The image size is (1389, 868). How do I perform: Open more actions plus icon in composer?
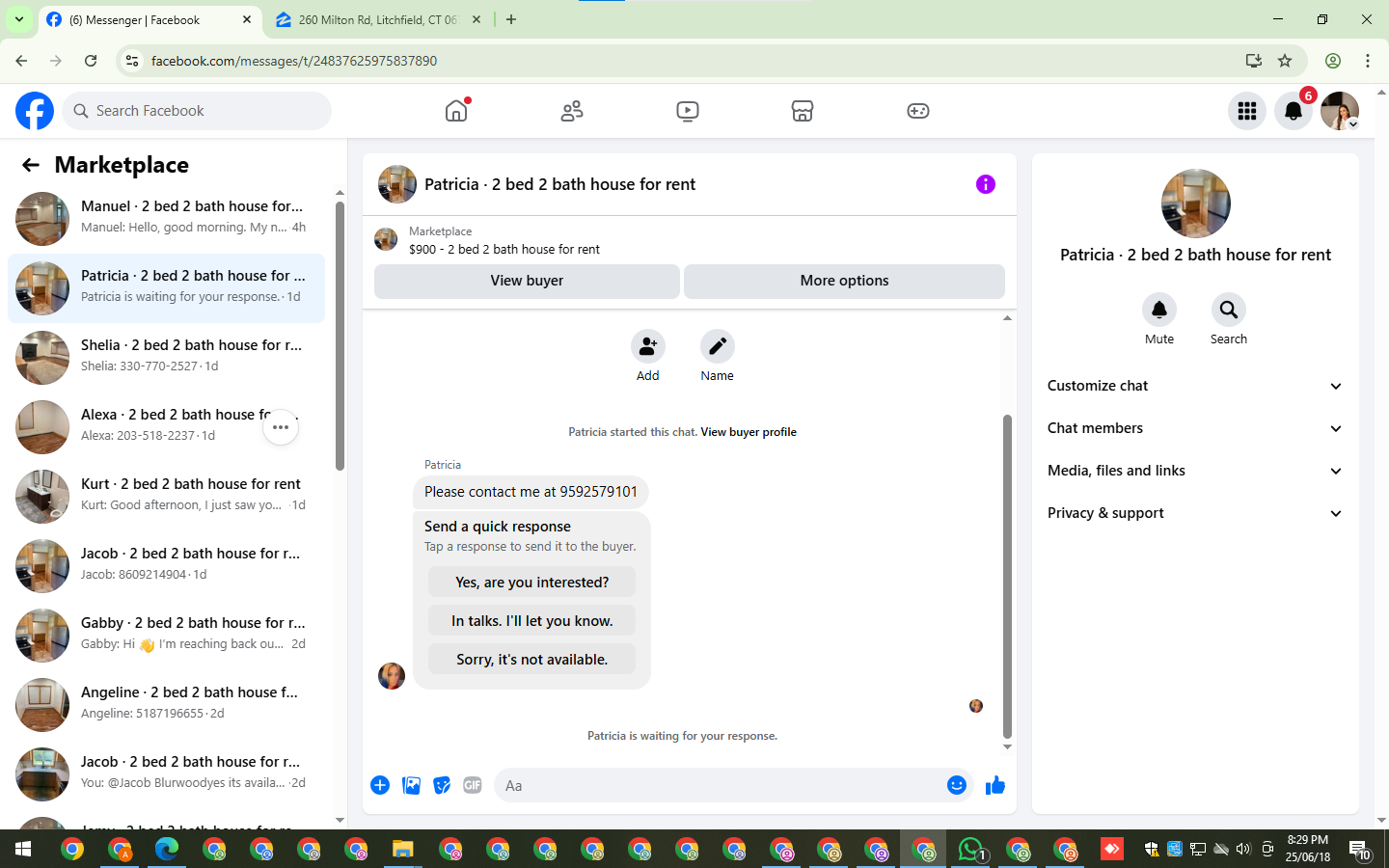[x=380, y=785]
